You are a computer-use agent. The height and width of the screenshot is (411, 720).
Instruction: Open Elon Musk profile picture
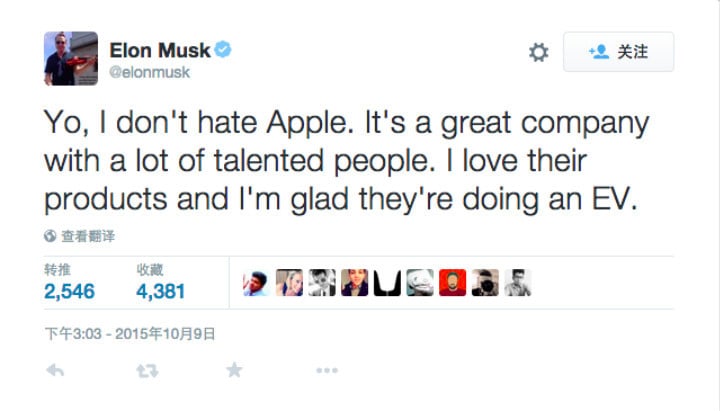click(x=70, y=57)
